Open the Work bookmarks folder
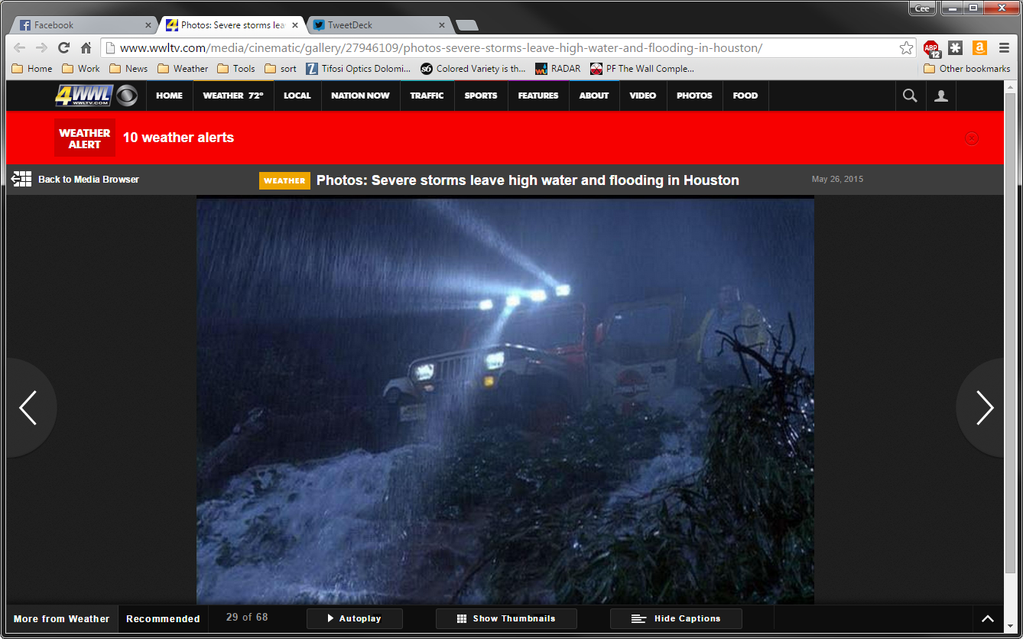Viewport: 1023px width, 639px height. [81, 69]
